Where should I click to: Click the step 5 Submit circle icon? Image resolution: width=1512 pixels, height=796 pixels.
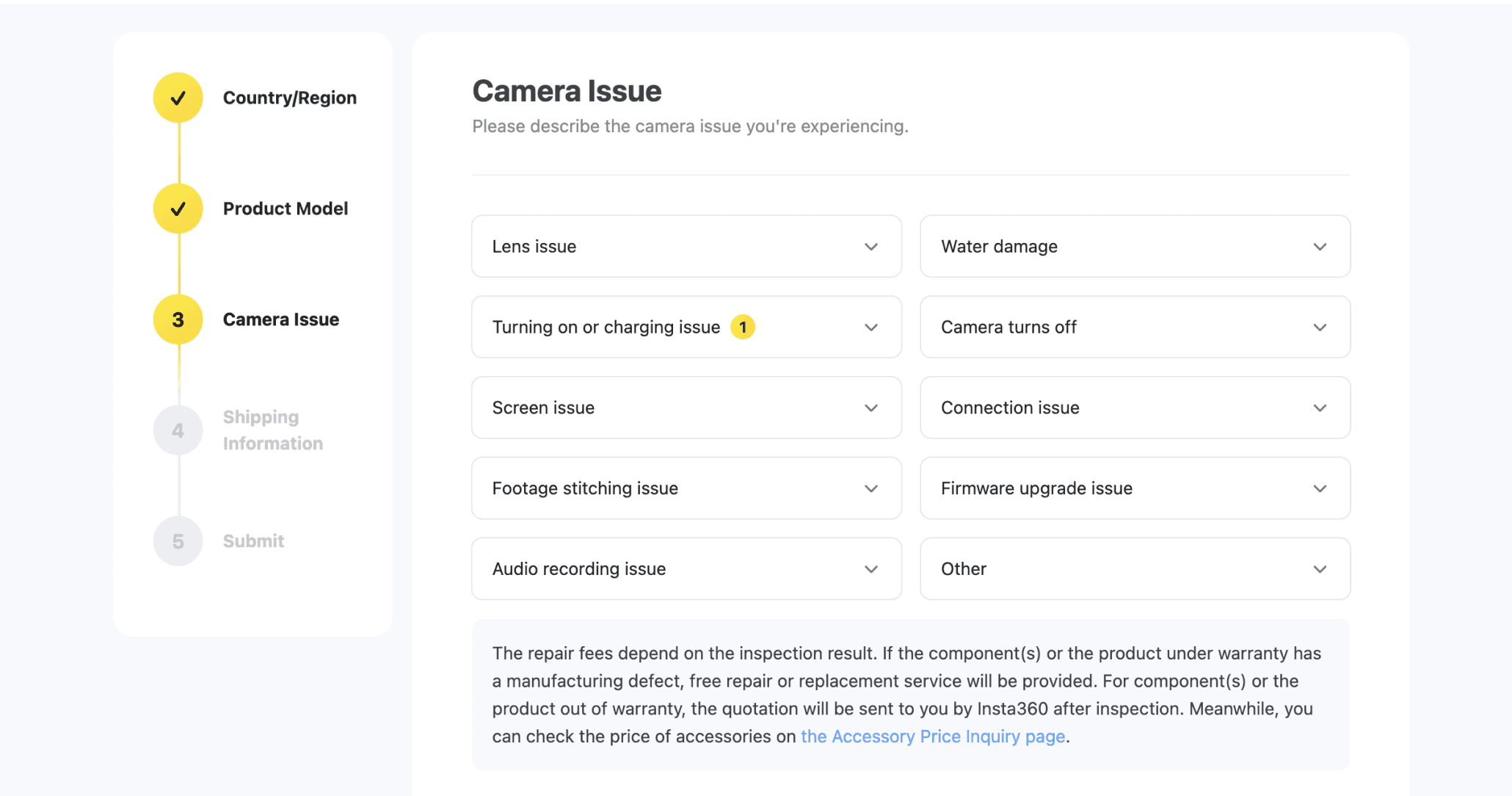pyautogui.click(x=178, y=541)
